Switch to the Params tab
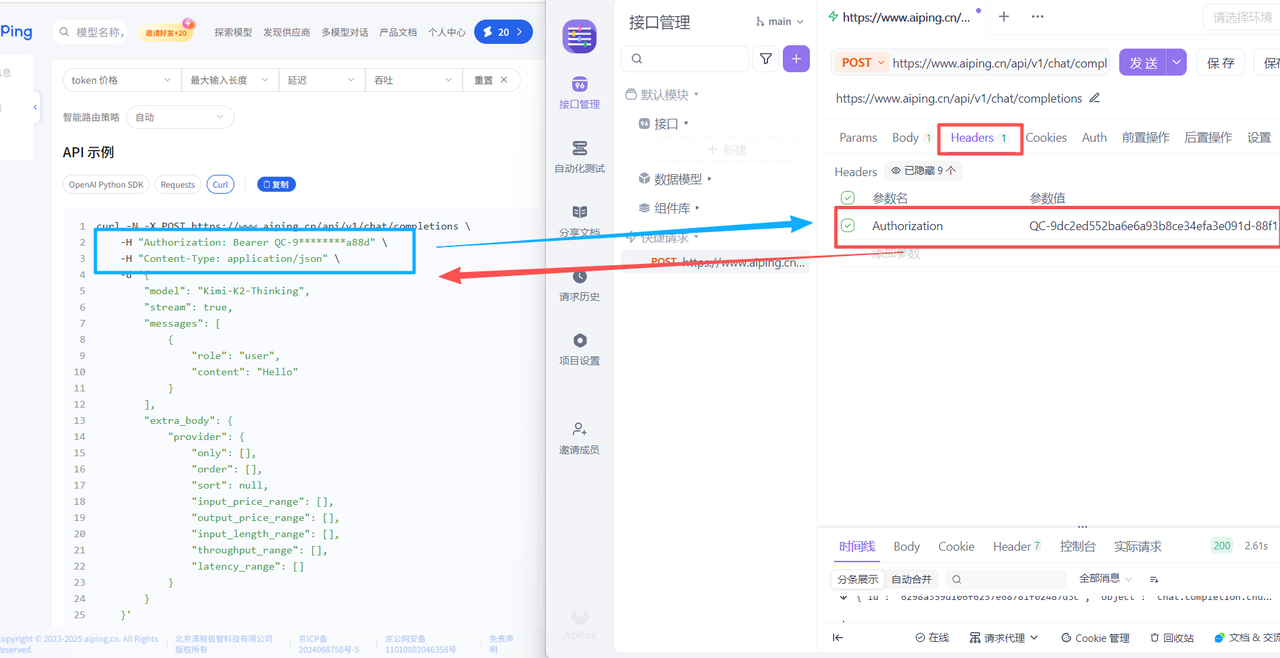The height and width of the screenshot is (658, 1280). click(858, 137)
